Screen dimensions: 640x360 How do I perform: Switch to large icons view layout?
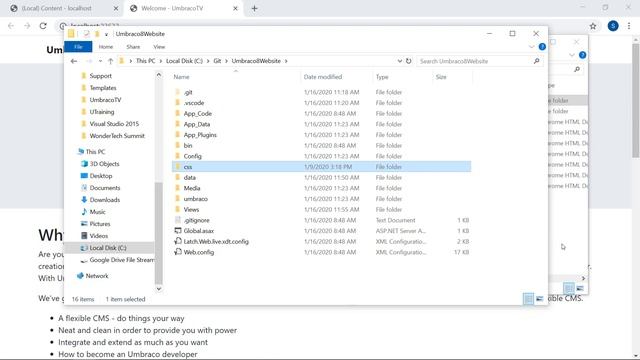(540, 299)
